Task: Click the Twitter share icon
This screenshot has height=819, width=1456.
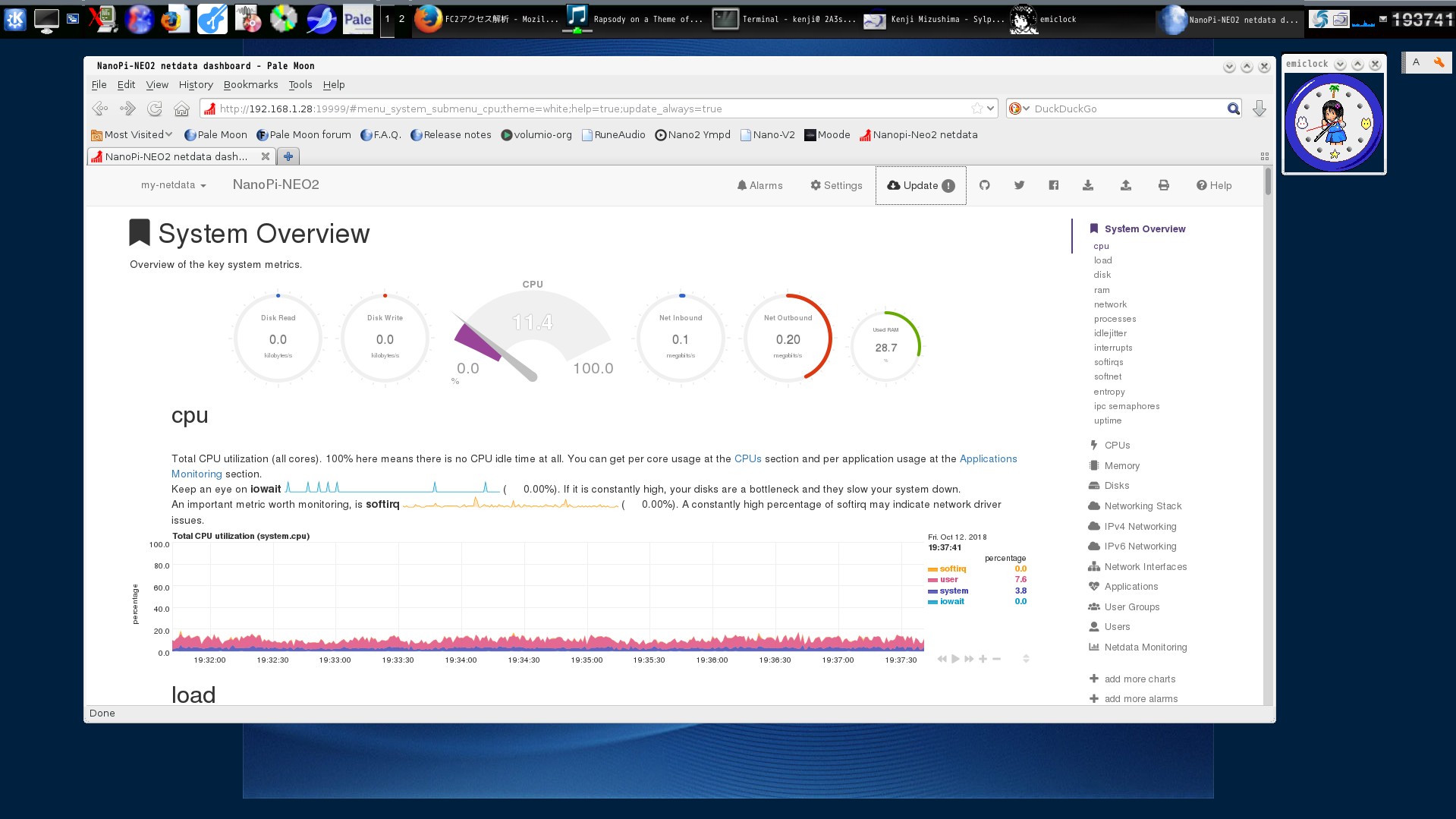Action: coord(1019,184)
